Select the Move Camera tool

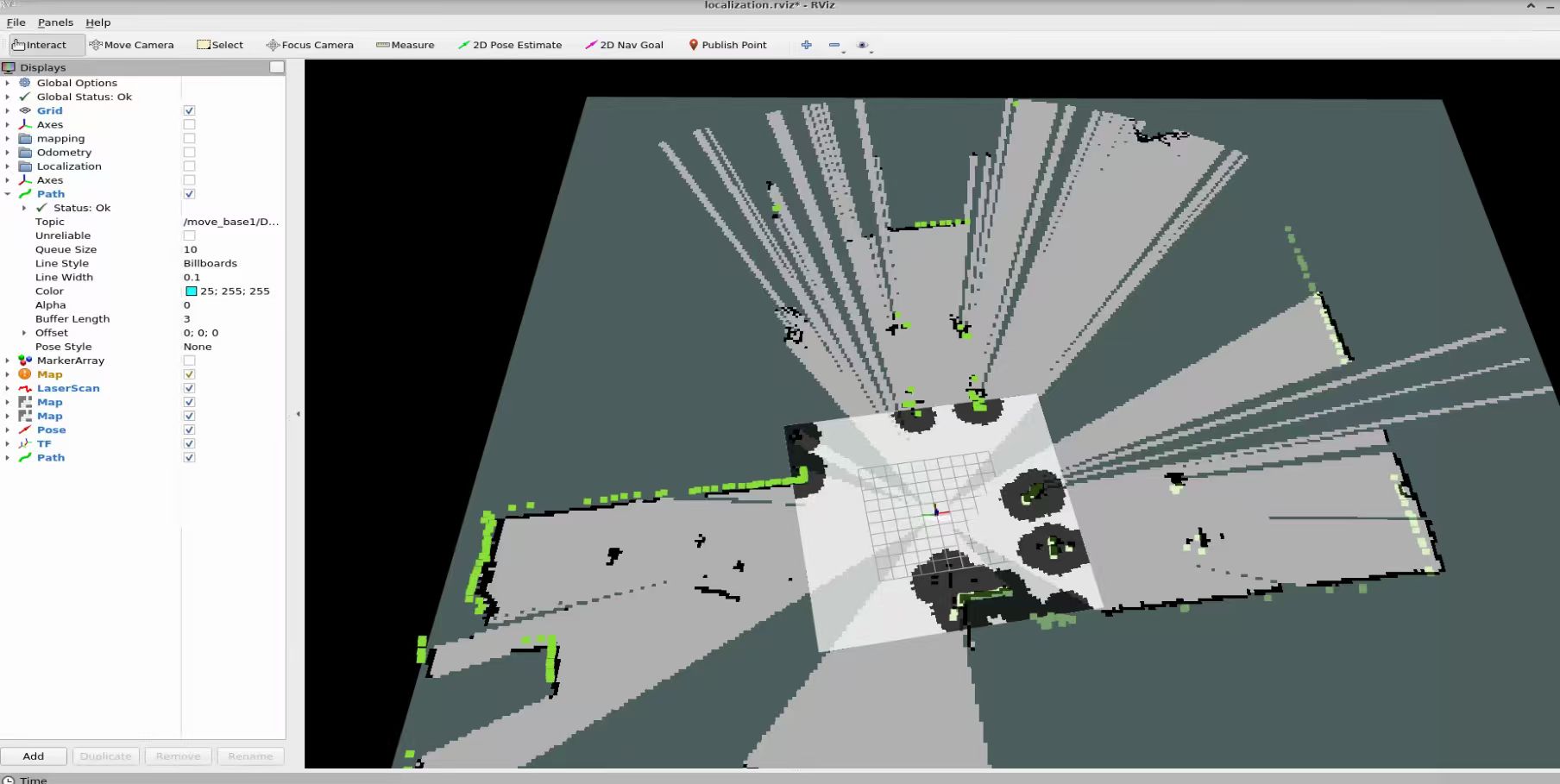point(131,45)
